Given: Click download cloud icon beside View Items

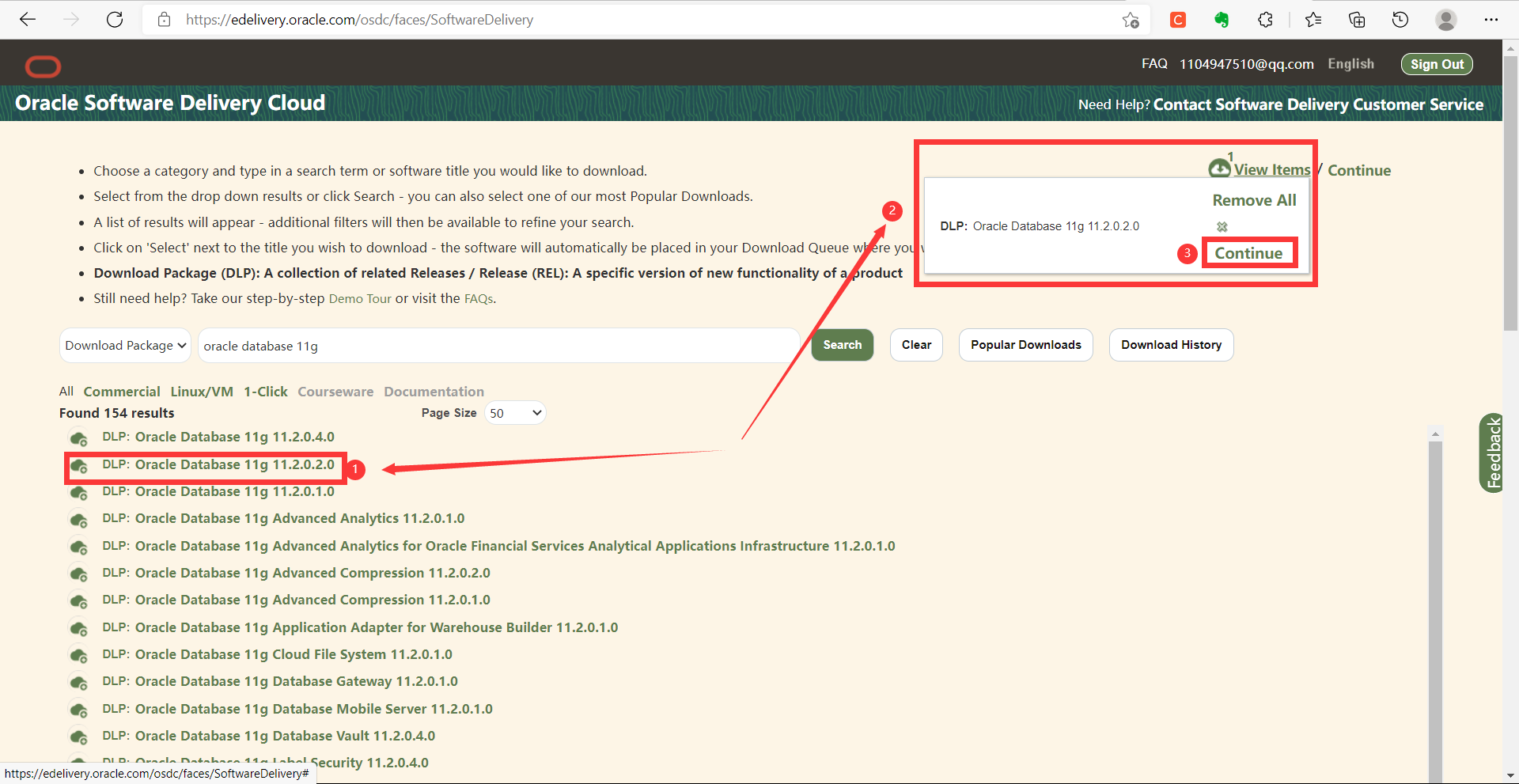Looking at the screenshot, I should (x=1219, y=168).
